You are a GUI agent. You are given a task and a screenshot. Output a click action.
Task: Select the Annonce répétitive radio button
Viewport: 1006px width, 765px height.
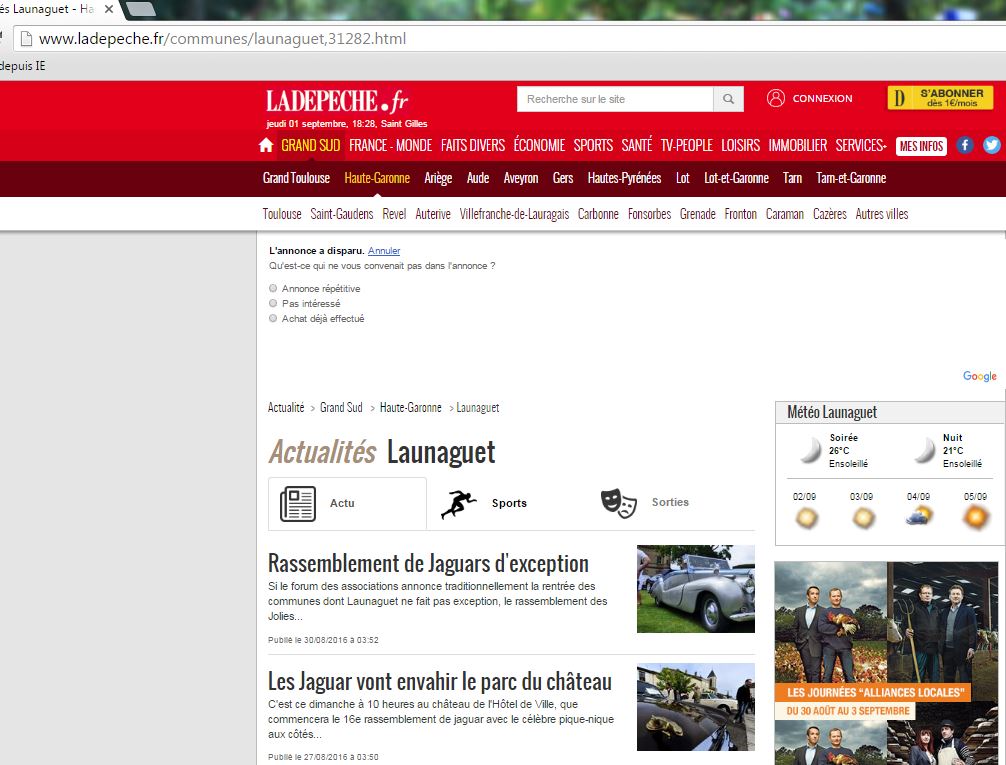[273, 288]
